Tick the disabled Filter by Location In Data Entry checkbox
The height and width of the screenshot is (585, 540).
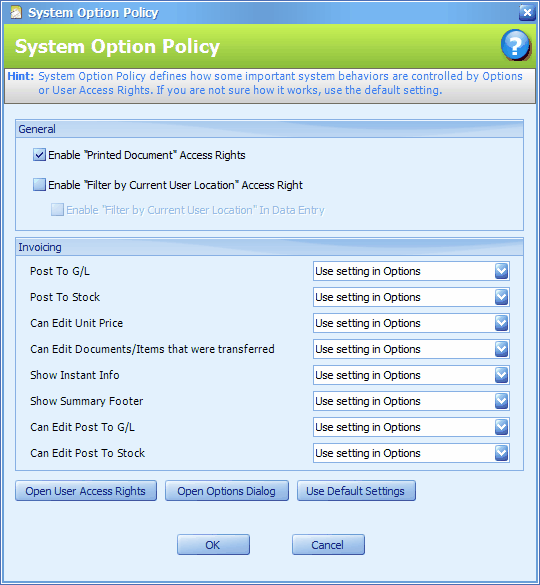tap(57, 210)
